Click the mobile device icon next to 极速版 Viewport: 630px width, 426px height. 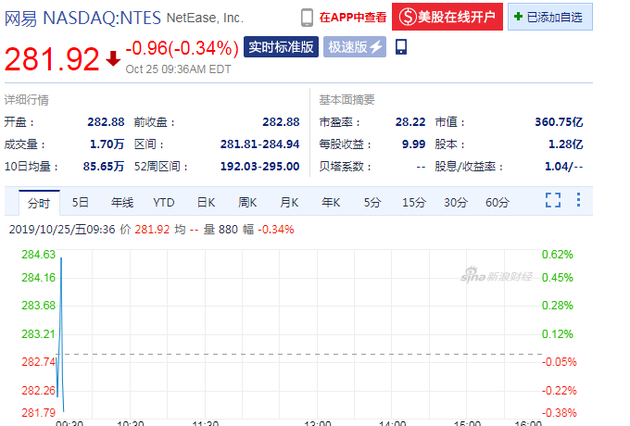tap(401, 47)
